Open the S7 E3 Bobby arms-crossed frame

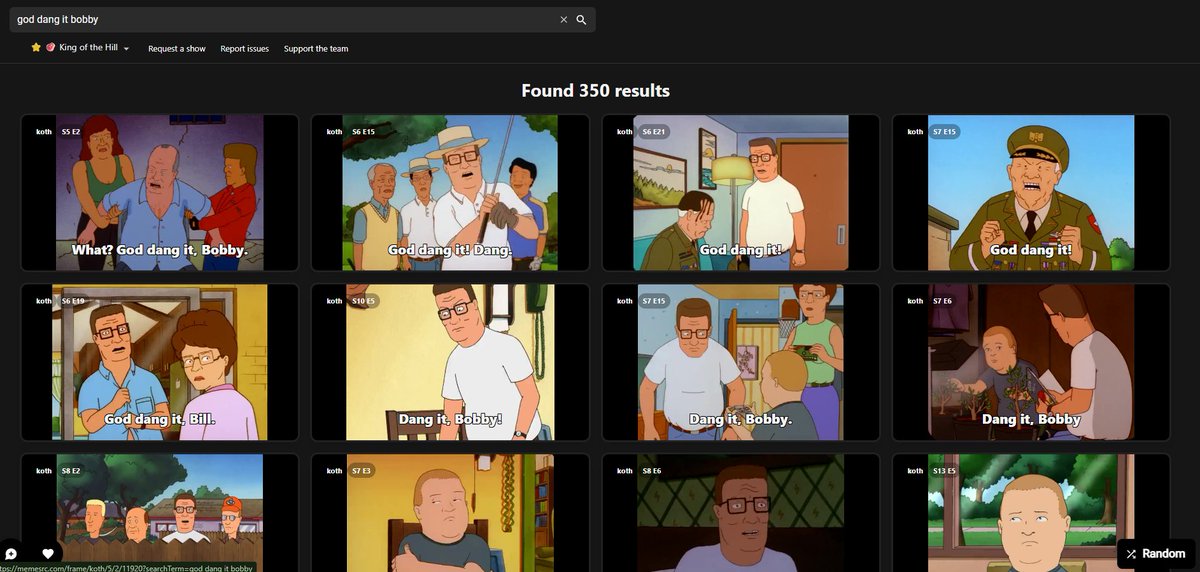point(450,512)
